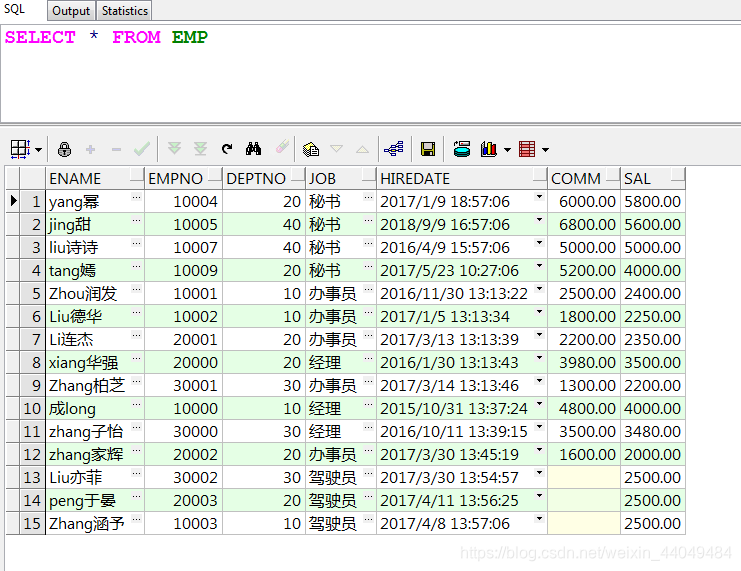Click the curved arrow refresh icon

point(227,149)
